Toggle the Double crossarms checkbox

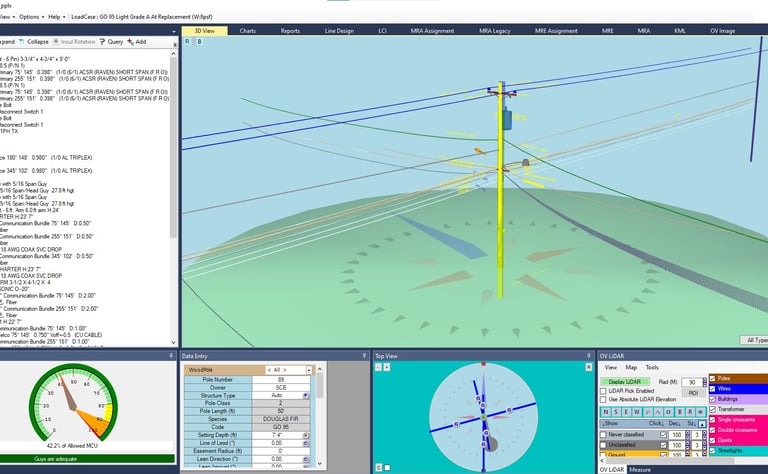pyautogui.click(x=713, y=430)
